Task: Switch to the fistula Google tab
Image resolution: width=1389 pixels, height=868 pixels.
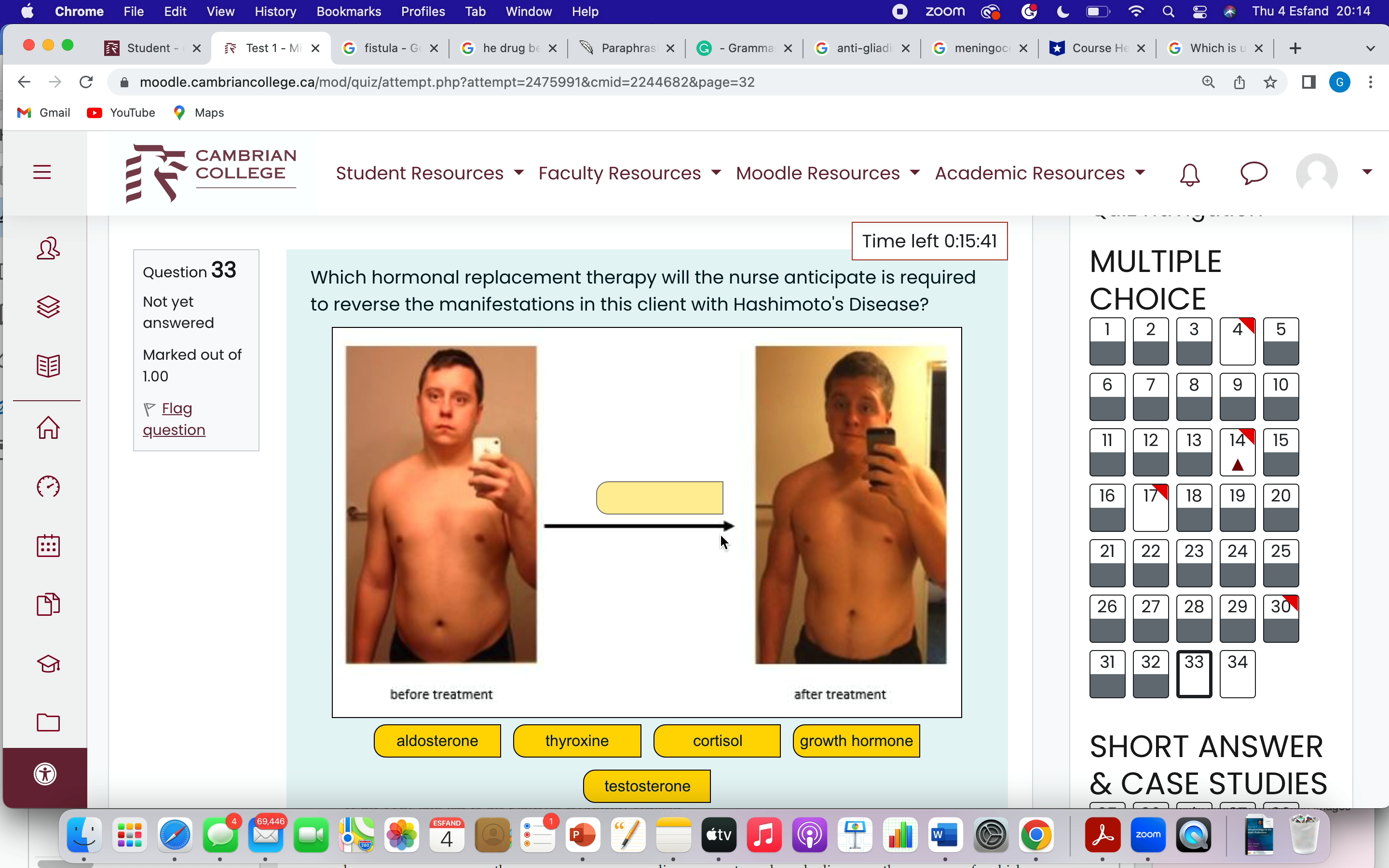Action: 390,48
